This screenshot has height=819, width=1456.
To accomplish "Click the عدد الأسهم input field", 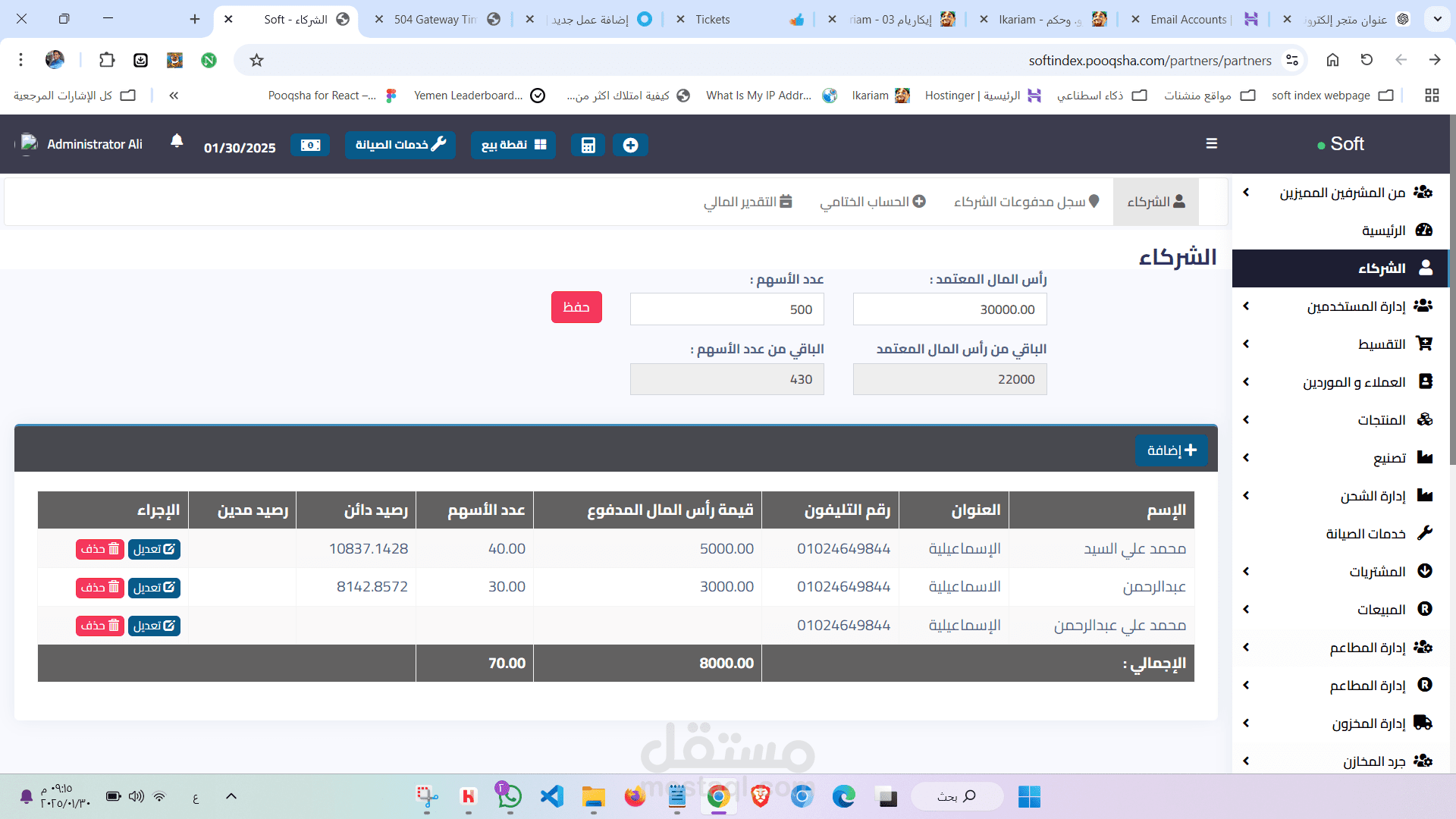I will click(x=726, y=309).
